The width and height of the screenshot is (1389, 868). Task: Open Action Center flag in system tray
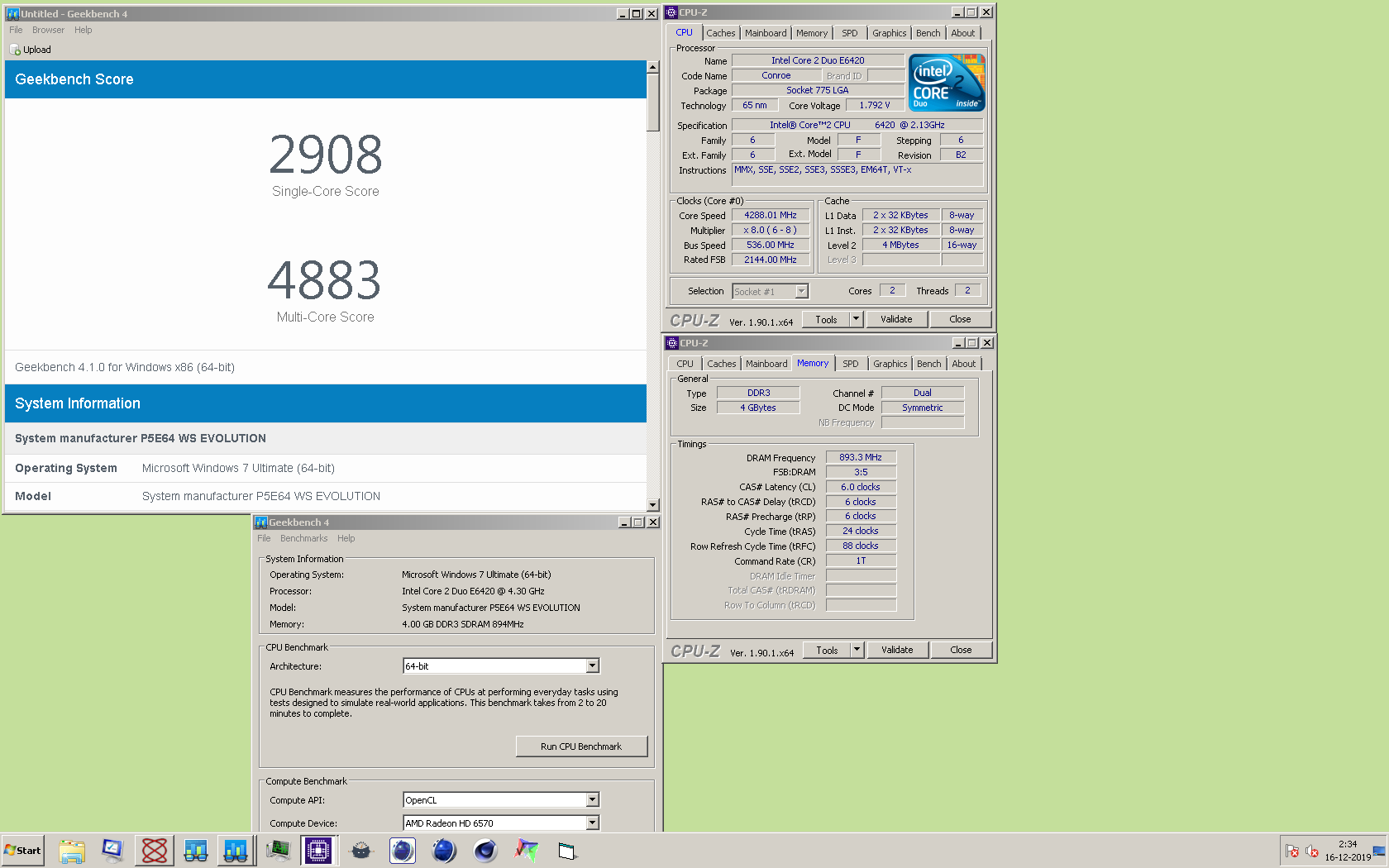[1292, 851]
